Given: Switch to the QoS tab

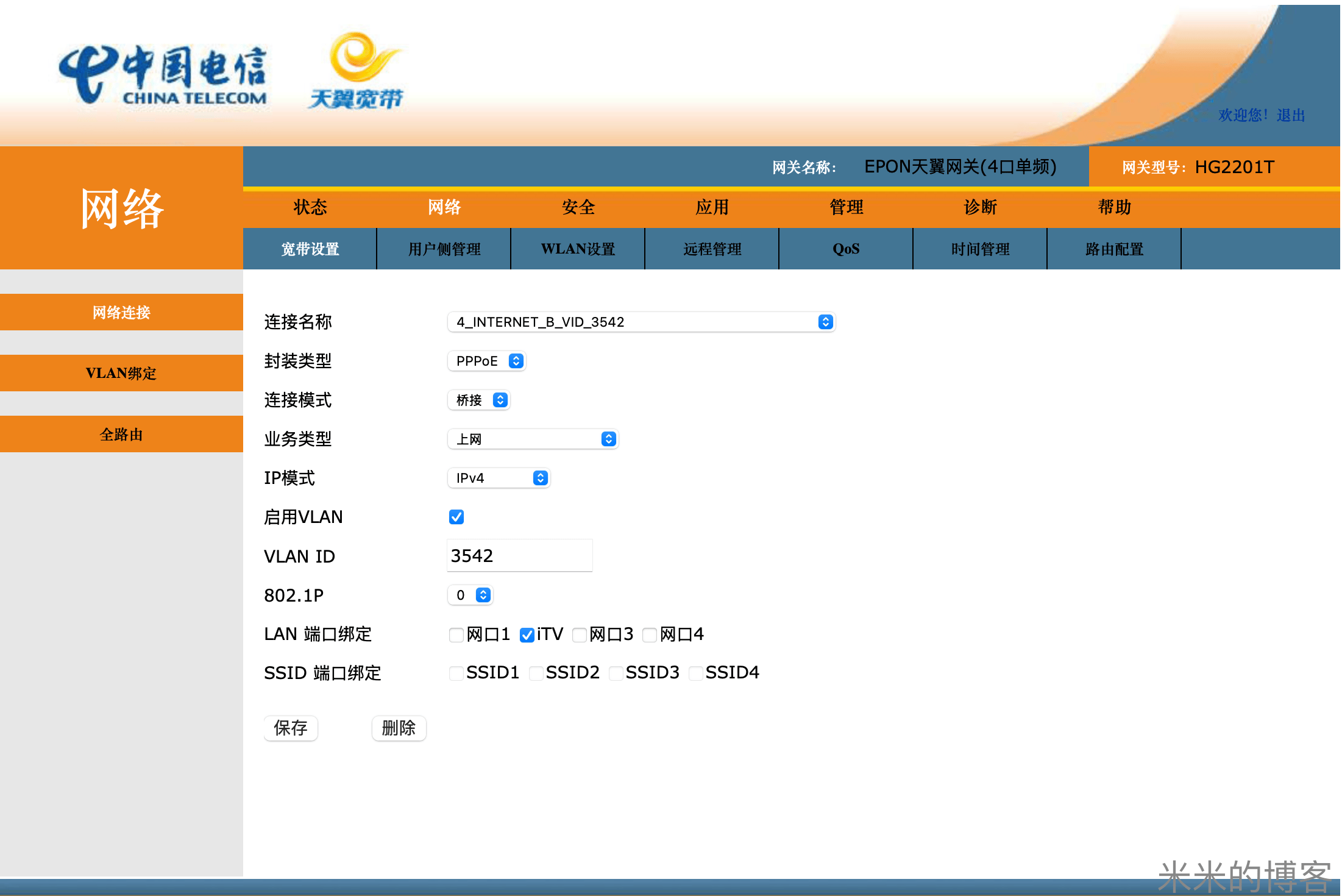Looking at the screenshot, I should pyautogui.click(x=845, y=249).
